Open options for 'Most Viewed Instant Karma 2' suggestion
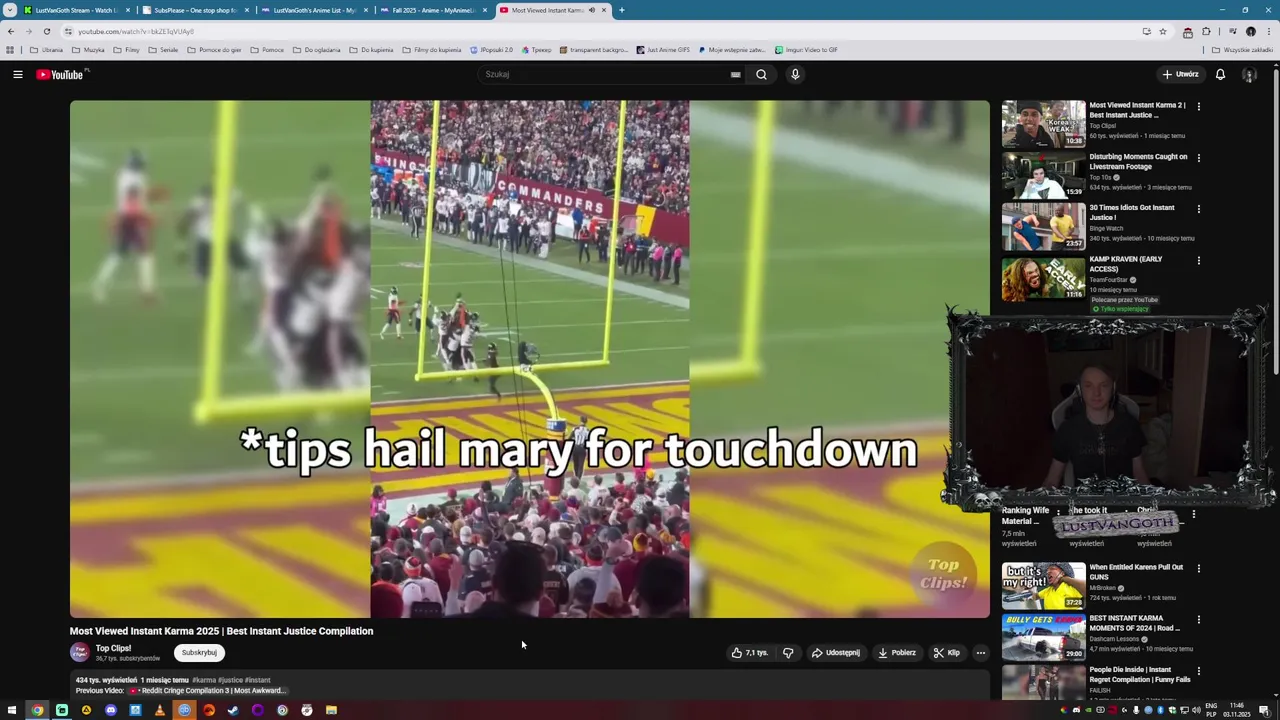This screenshot has height=720, width=1280. coord(1198,106)
